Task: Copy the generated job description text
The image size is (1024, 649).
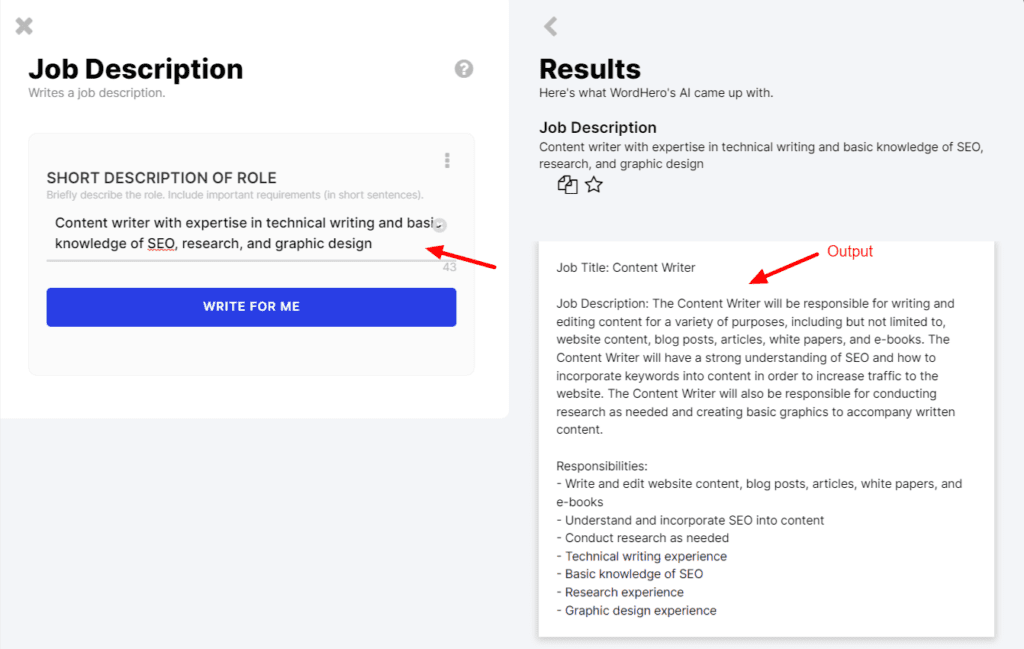Action: pos(567,184)
